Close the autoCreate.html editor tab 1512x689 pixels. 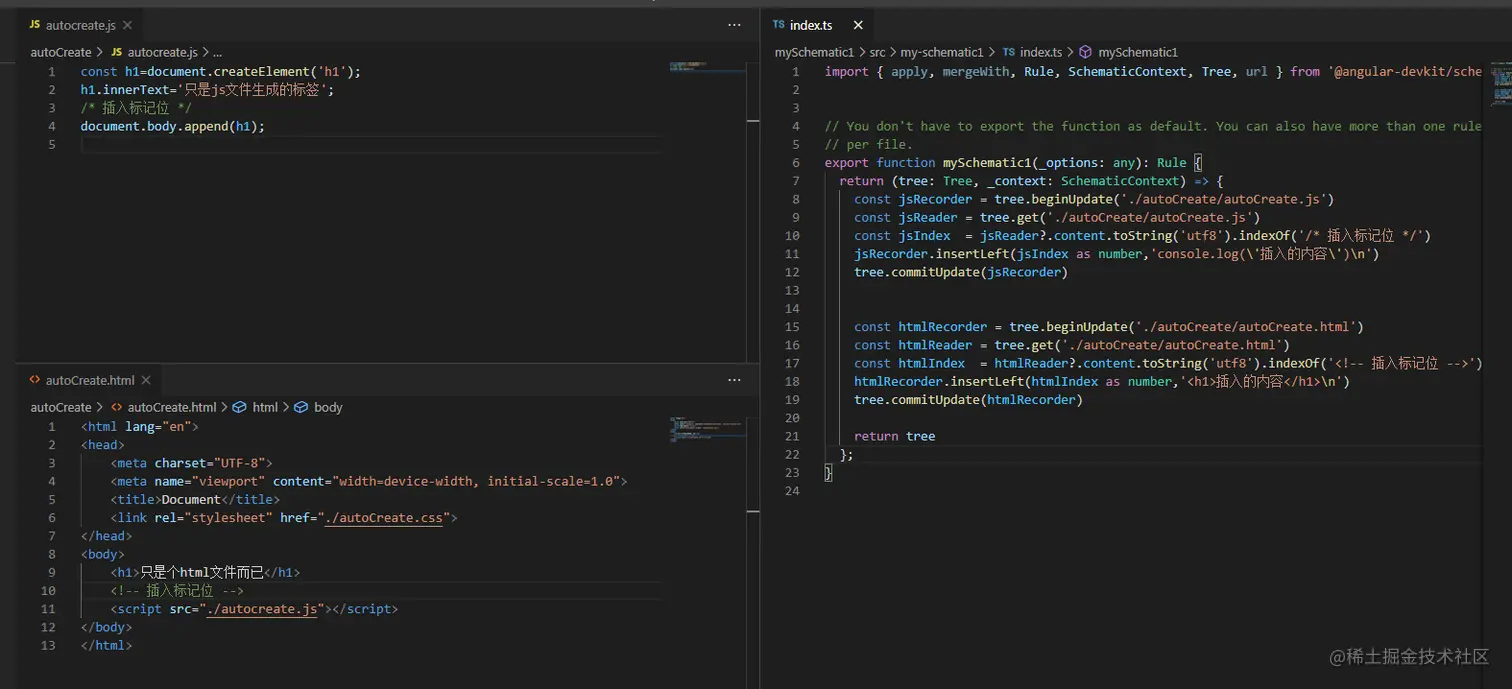[x=146, y=380]
